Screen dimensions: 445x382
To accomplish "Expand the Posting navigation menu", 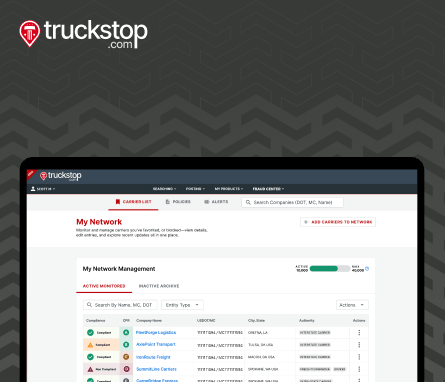I will (x=195, y=189).
